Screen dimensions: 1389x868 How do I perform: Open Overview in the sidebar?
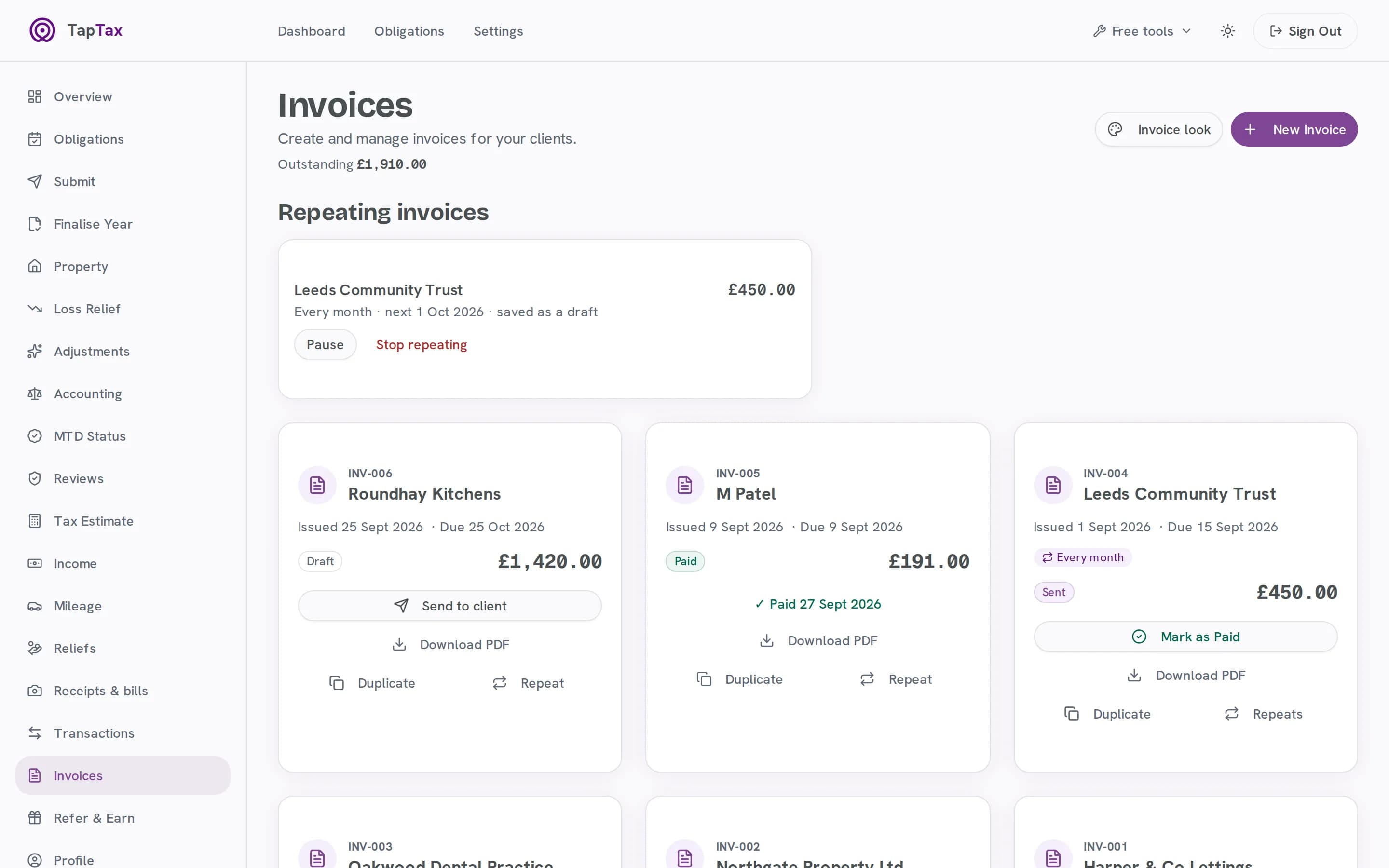(123, 96)
